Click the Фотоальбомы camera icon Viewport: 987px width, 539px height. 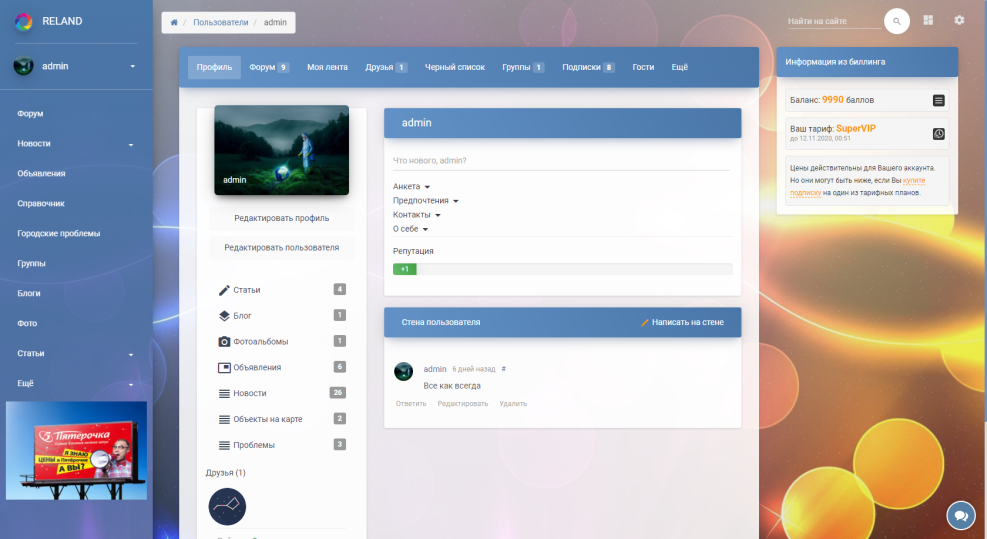tap(224, 342)
